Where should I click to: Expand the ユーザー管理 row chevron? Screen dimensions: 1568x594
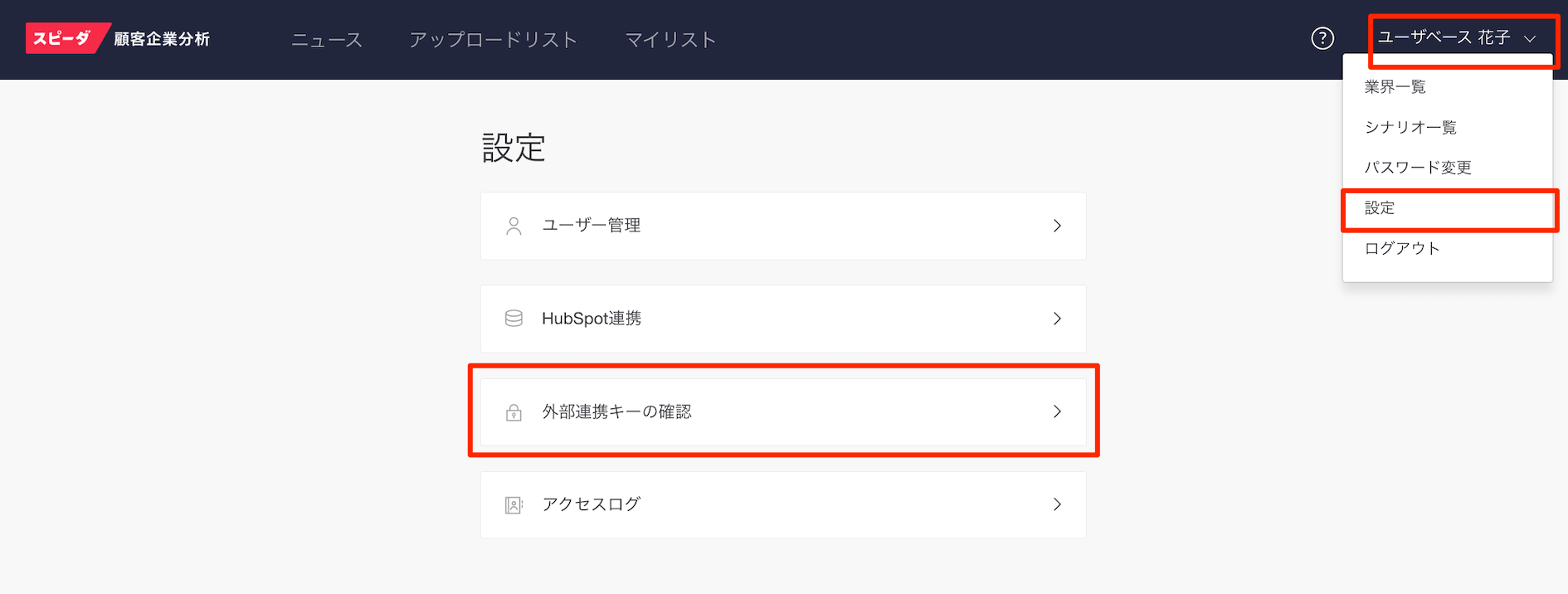click(1057, 225)
